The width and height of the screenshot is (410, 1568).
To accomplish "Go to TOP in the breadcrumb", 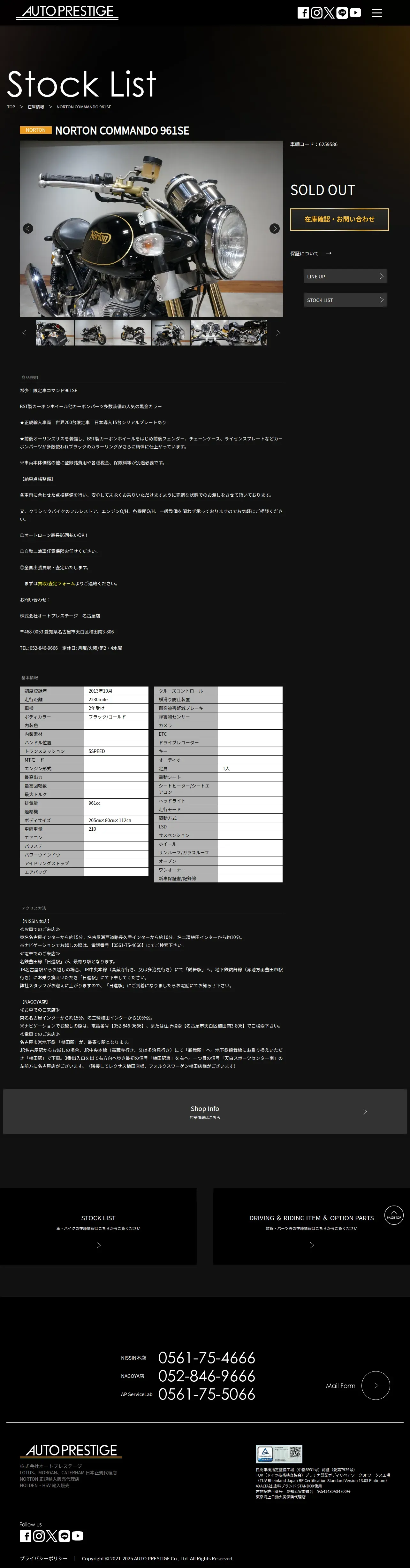I will [11, 106].
